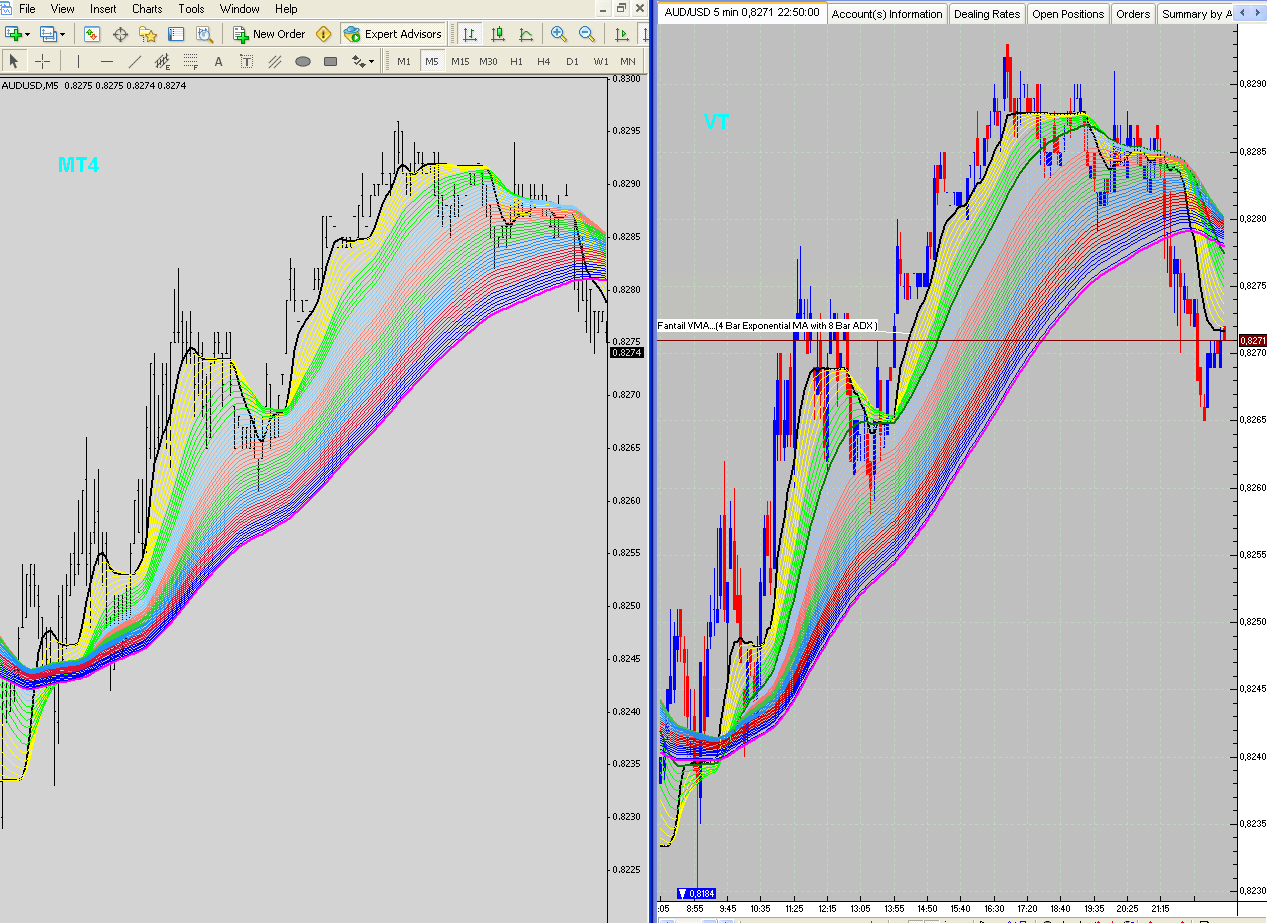The width and height of the screenshot is (1267, 923).
Task: Switch chart to candlesticks display
Action: point(497,34)
